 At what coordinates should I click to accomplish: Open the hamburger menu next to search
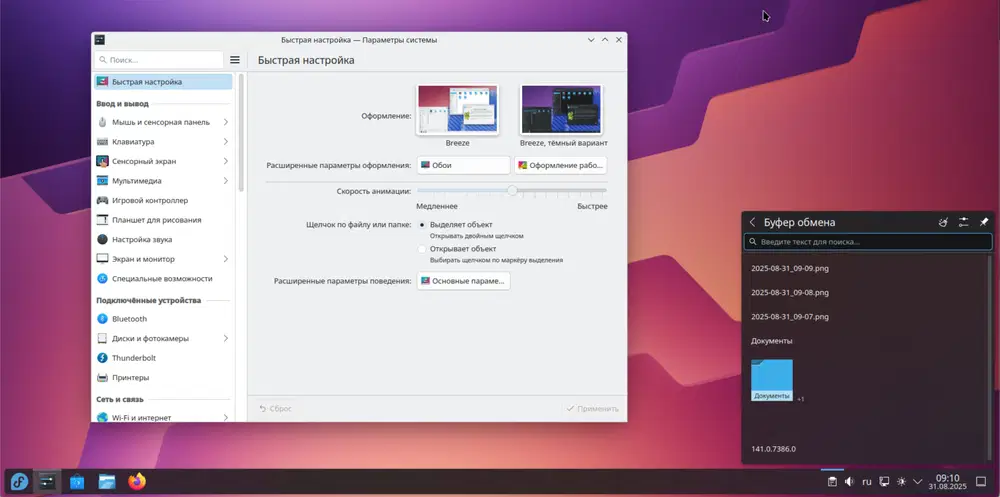[235, 59]
